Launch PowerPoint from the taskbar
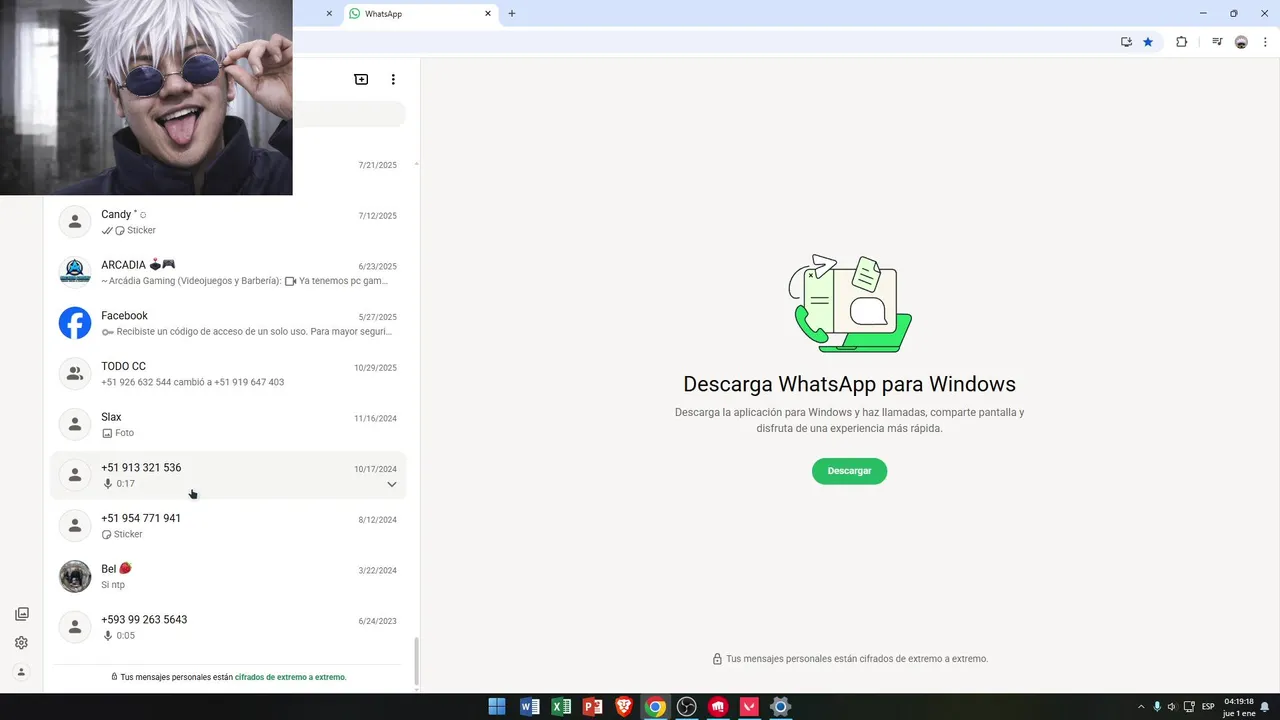The image size is (1280, 720). (x=593, y=707)
